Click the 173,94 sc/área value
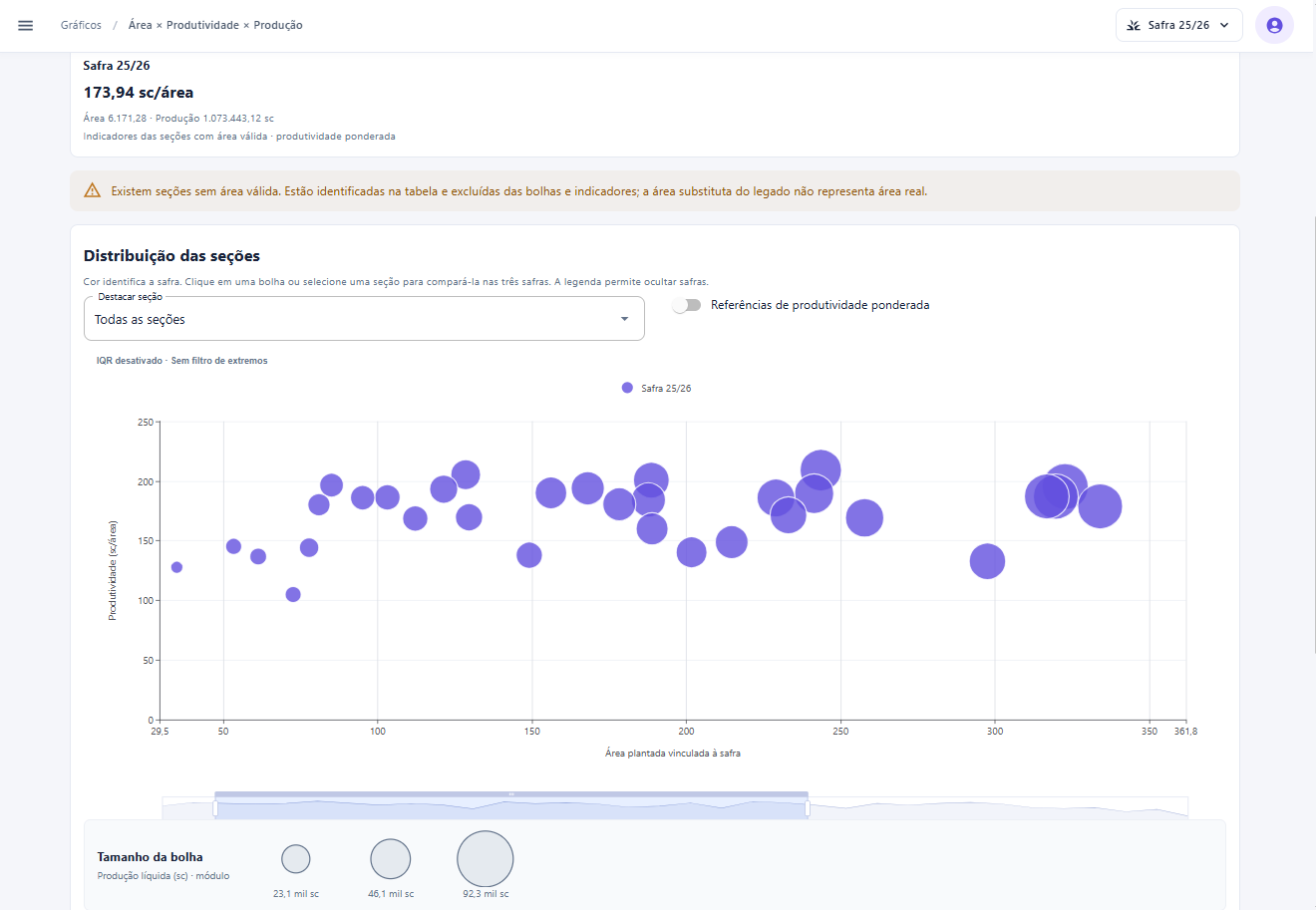The height and width of the screenshot is (910, 1316). click(x=139, y=93)
